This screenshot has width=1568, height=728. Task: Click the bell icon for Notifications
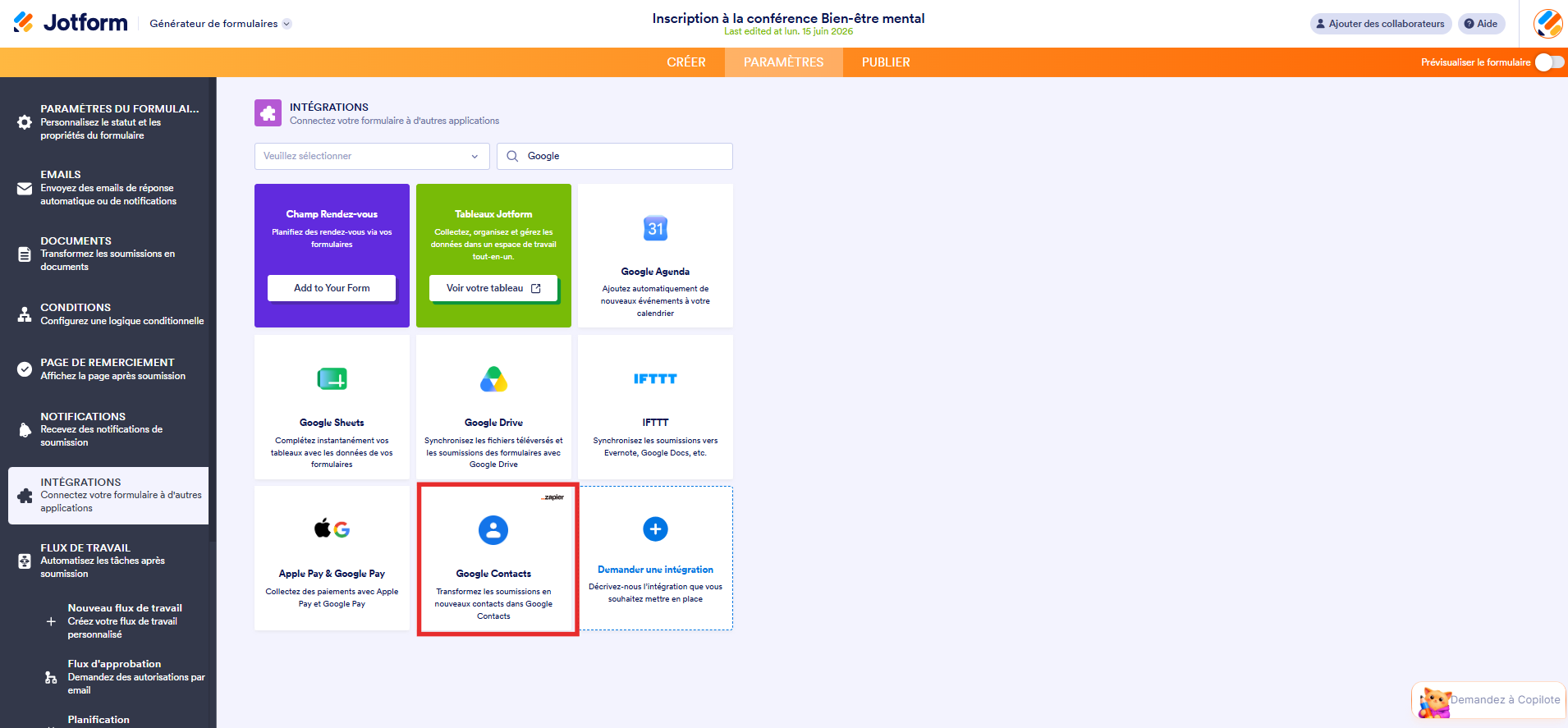click(25, 430)
